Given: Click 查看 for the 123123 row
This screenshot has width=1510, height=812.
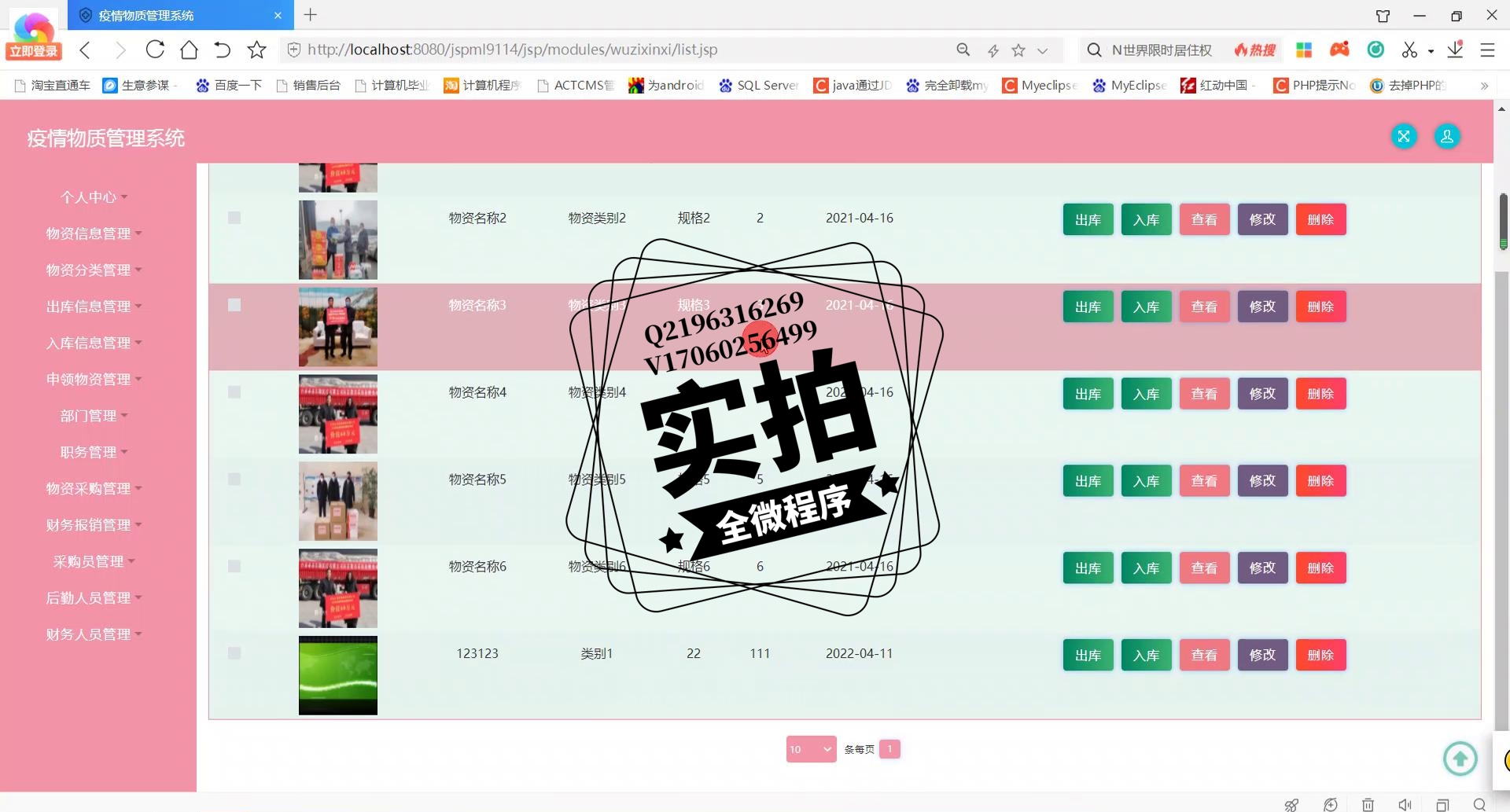Looking at the screenshot, I should click(1204, 655).
